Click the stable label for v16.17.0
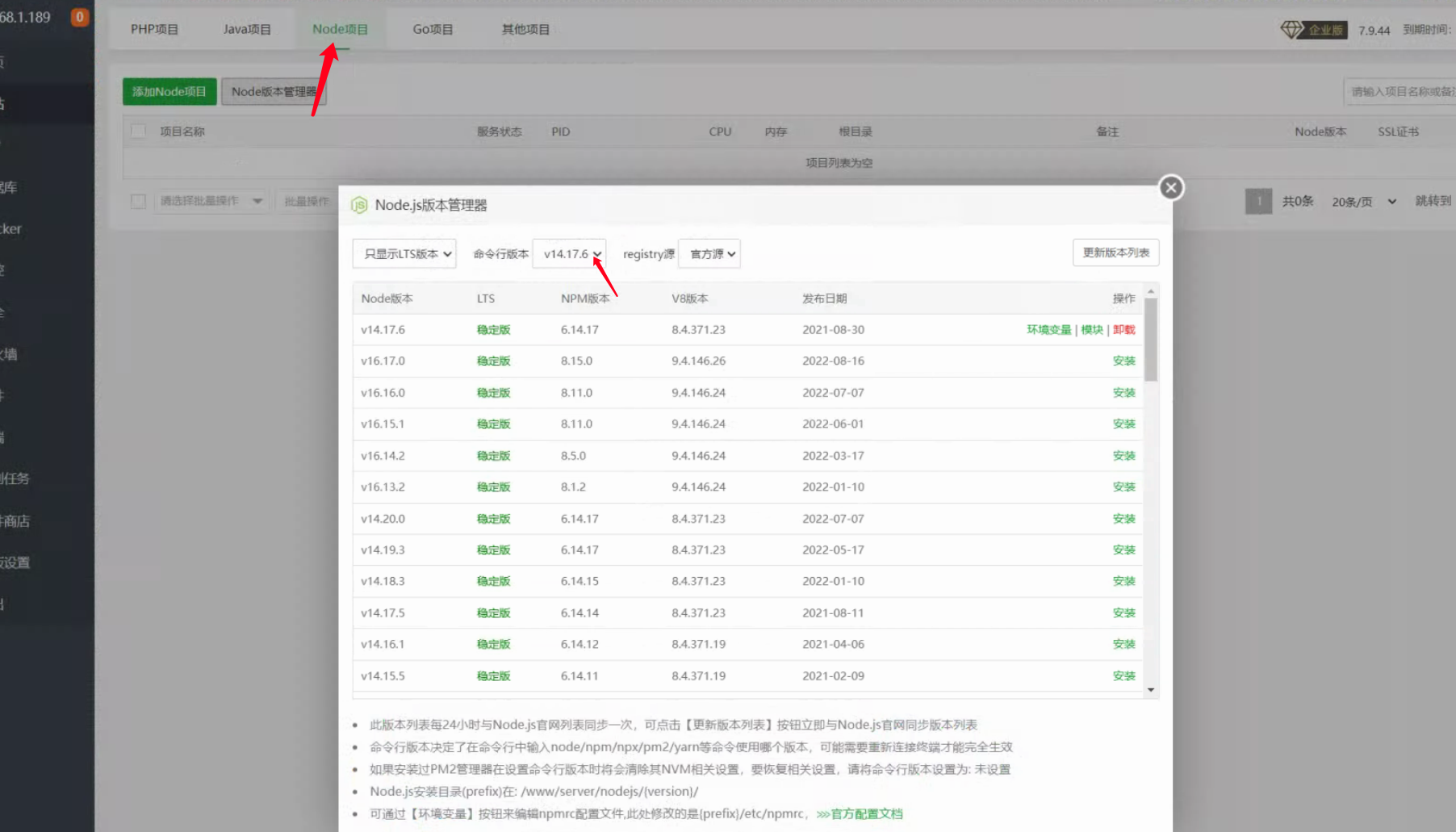This screenshot has width=1456, height=832. click(493, 362)
